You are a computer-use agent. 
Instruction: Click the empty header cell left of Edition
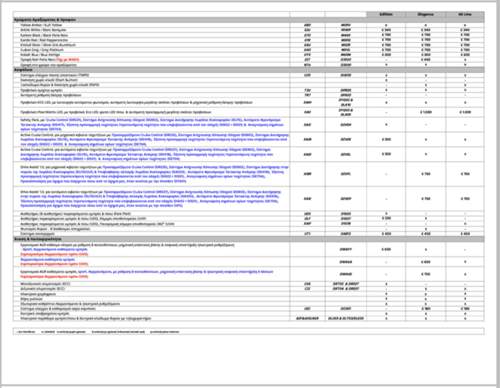click(346, 14)
